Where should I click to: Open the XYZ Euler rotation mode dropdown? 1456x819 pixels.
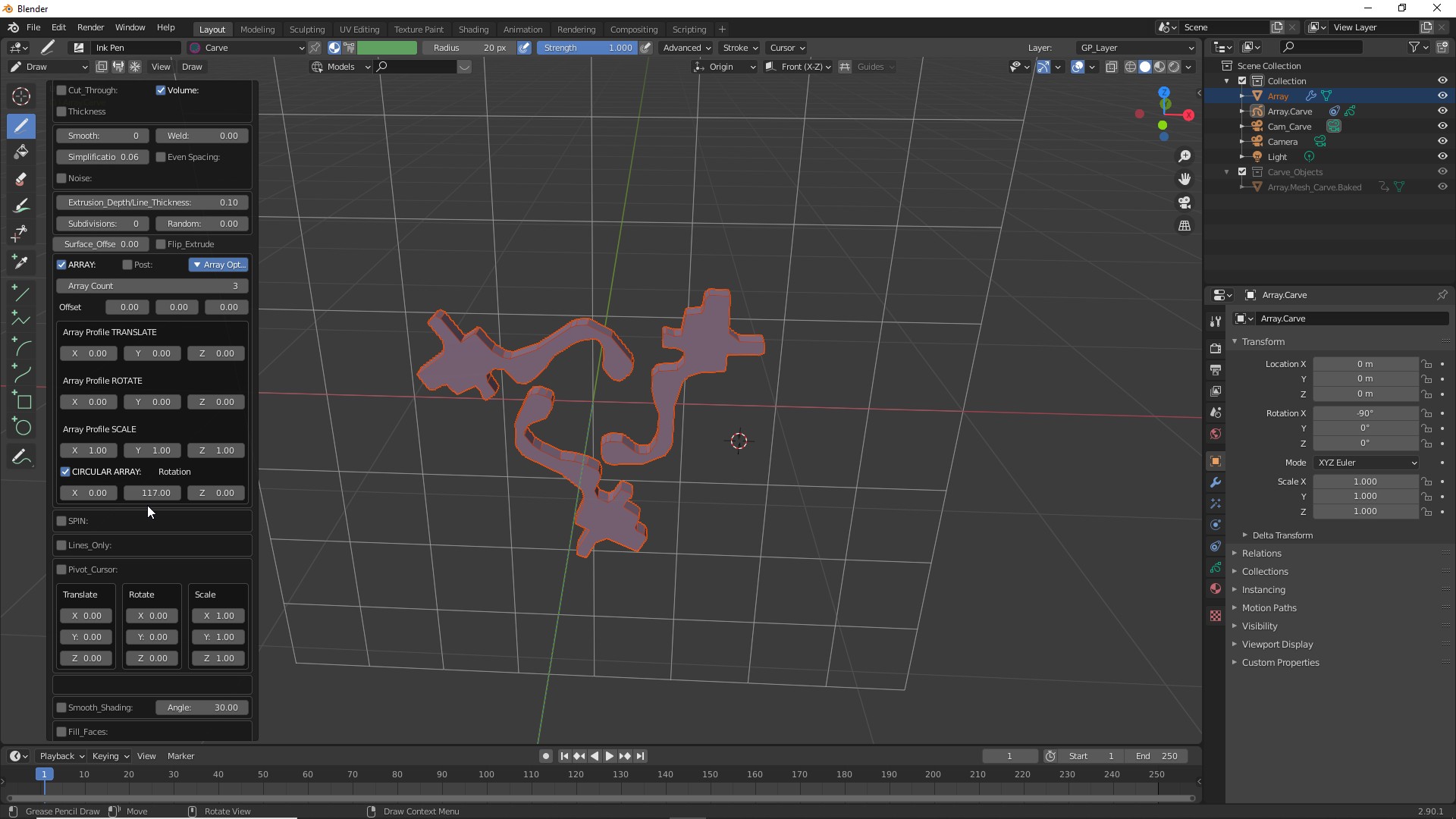(x=1367, y=463)
